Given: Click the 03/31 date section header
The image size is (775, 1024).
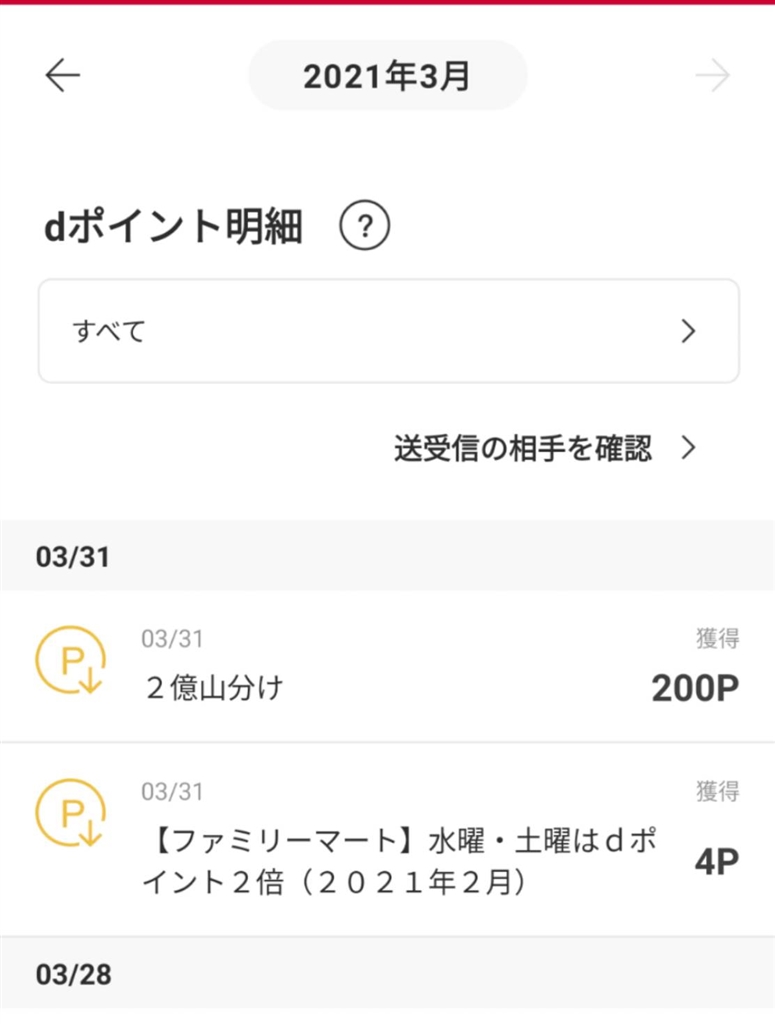Looking at the screenshot, I should 73,557.
